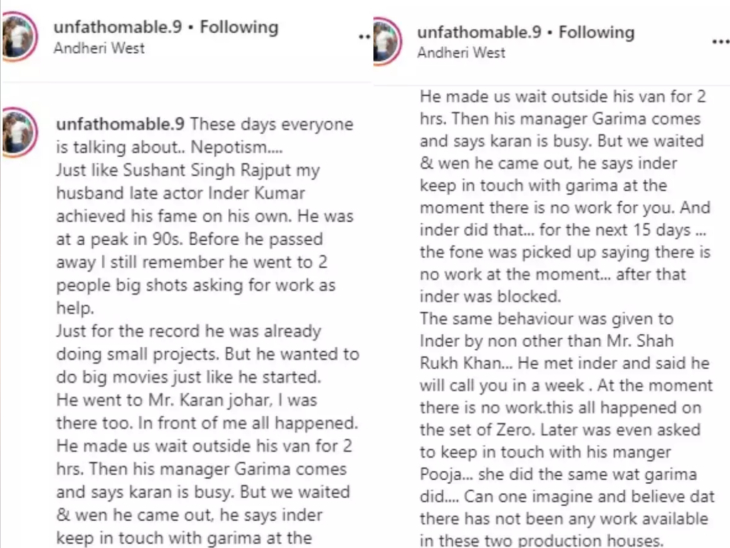Screen dimensions: 730x548
Task: Toggle the Following button on right post
Action: click(596, 32)
